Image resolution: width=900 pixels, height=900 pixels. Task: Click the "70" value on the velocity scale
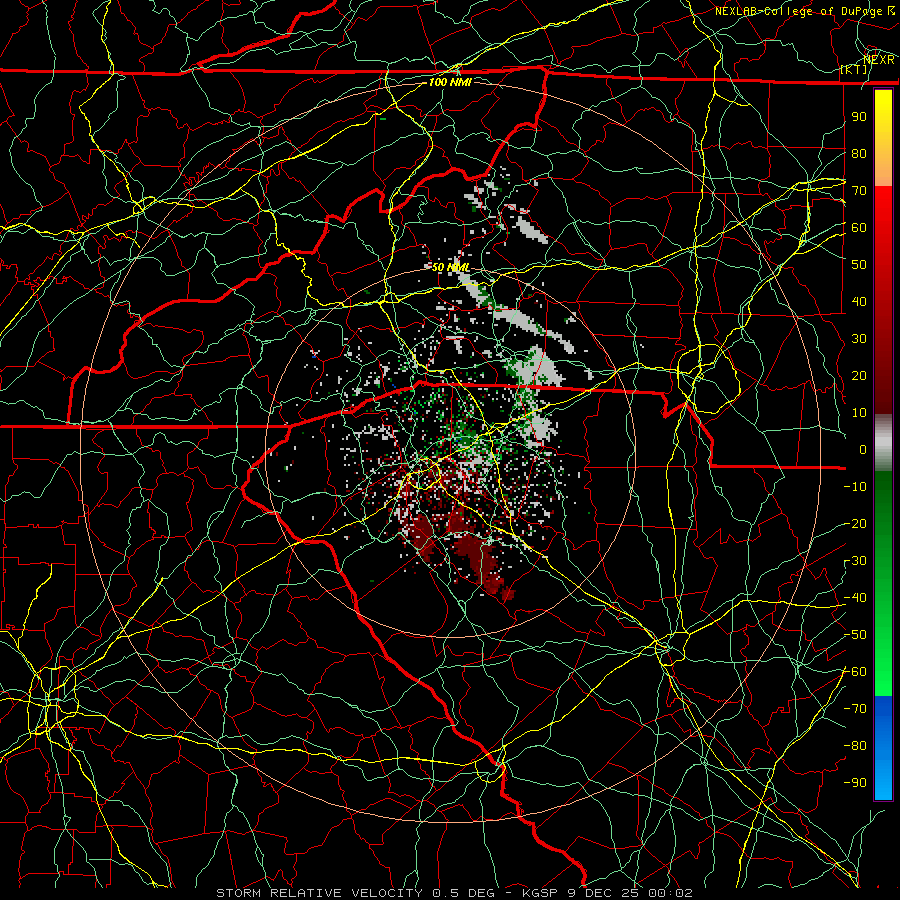(859, 191)
